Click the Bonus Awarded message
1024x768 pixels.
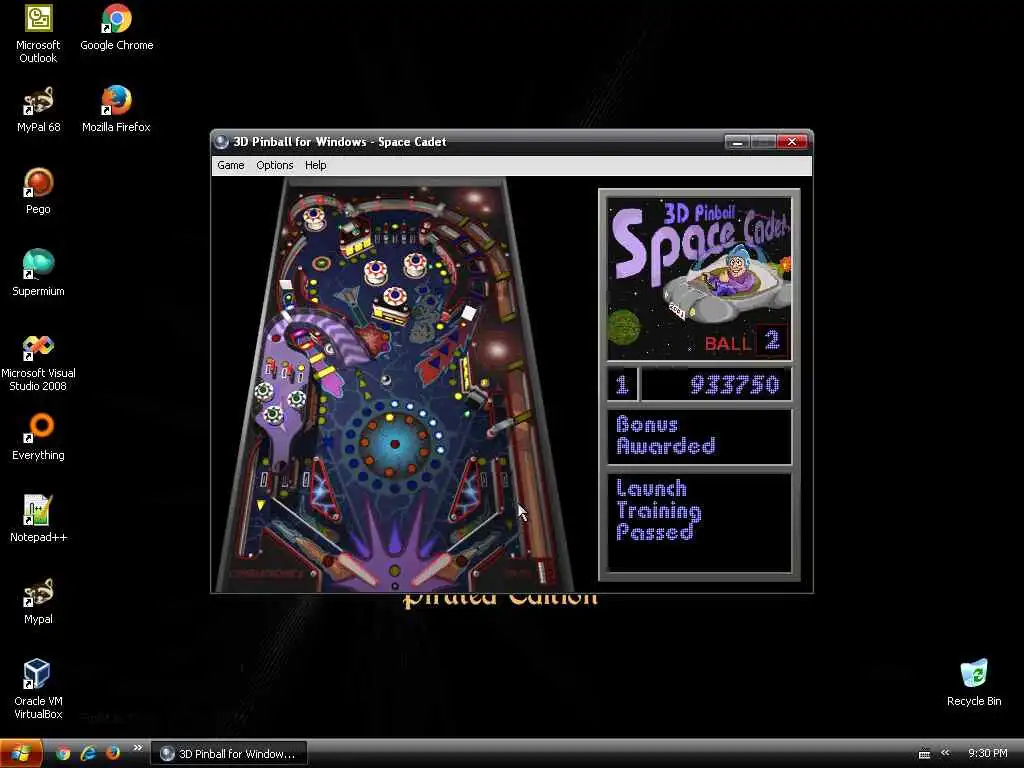coord(665,435)
